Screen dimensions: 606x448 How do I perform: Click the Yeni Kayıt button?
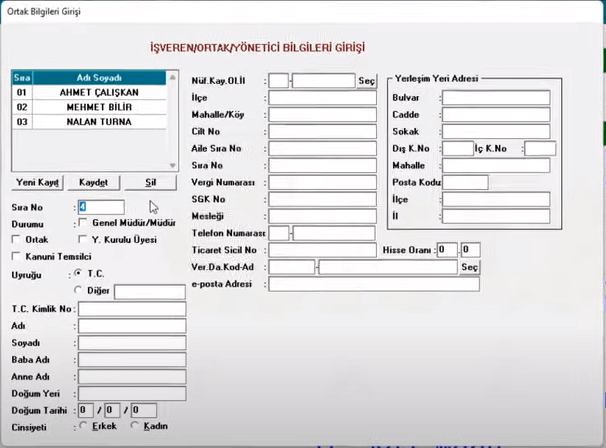40,183
